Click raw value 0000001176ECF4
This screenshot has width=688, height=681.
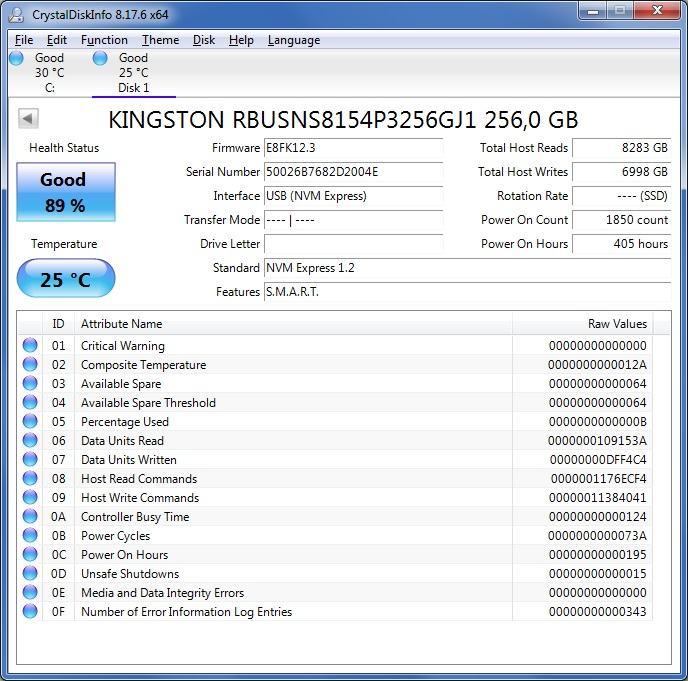(598, 479)
